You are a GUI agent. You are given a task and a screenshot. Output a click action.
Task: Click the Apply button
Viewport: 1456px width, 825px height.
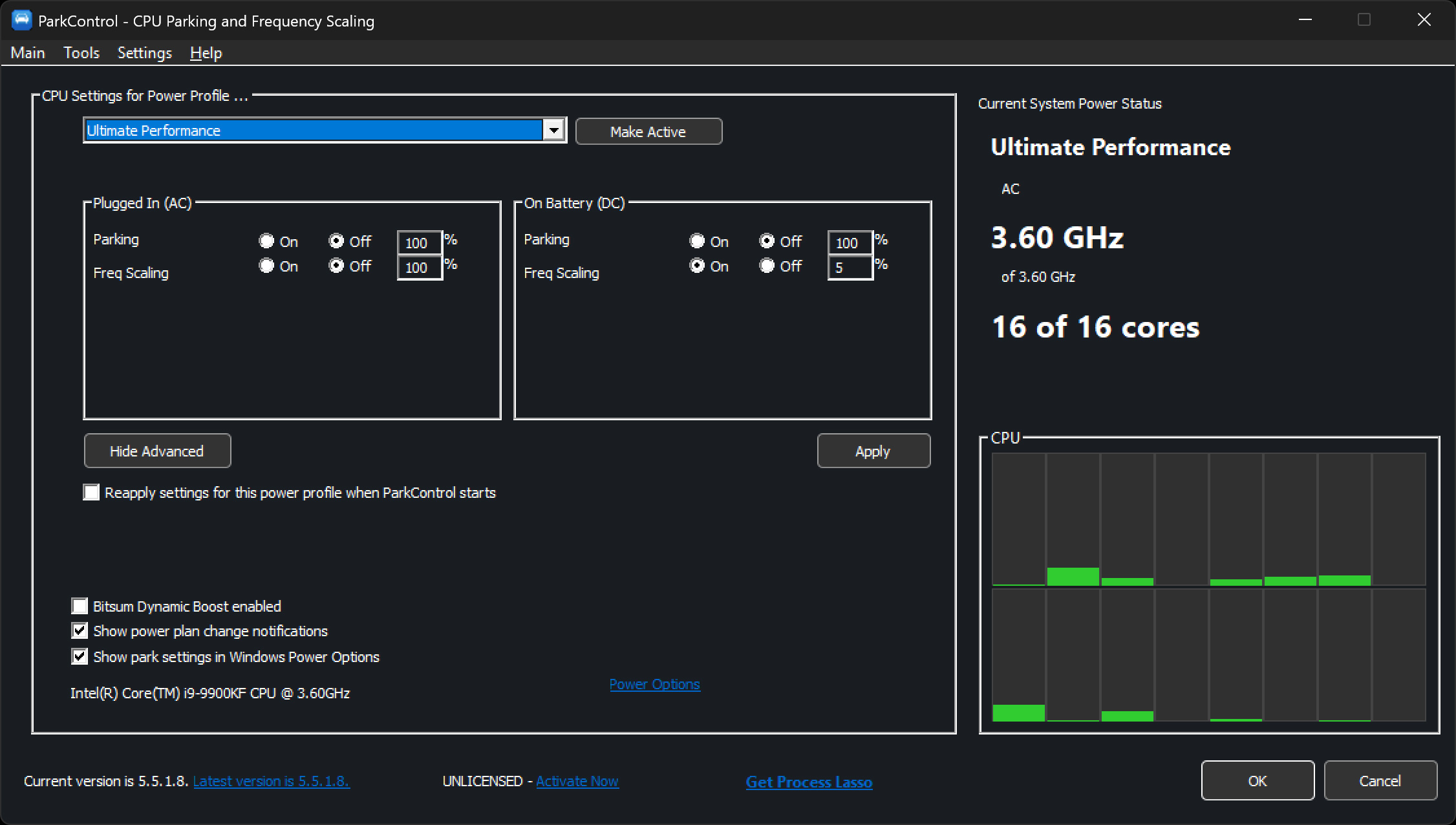coord(873,451)
